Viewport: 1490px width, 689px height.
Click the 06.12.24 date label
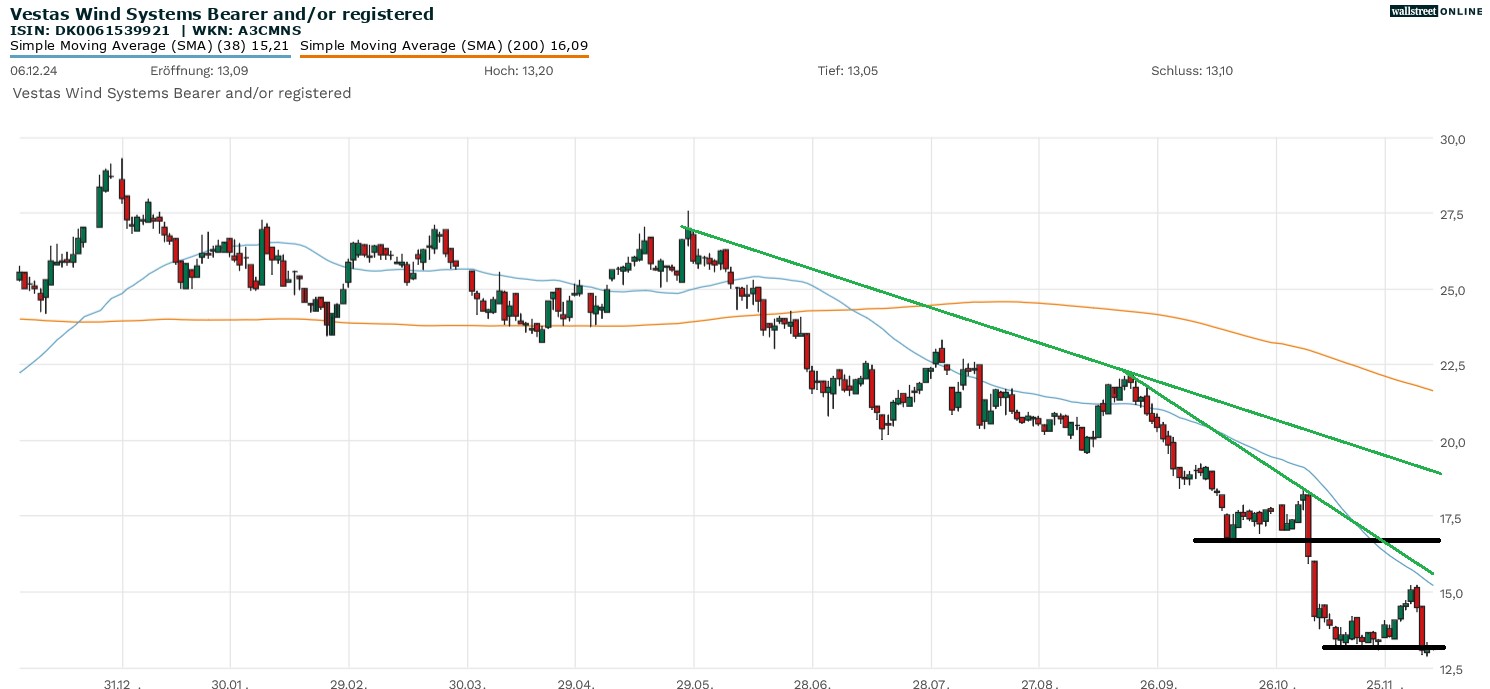tap(30, 71)
